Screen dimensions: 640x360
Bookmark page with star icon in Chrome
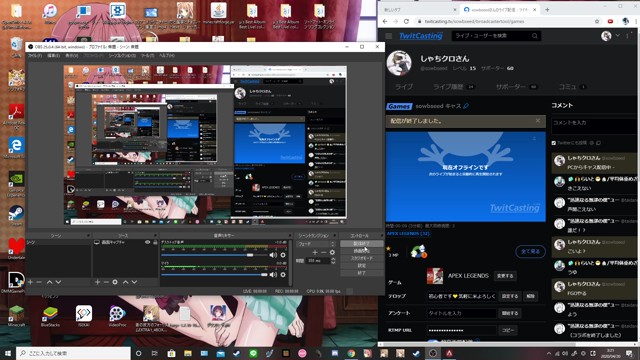597,21
